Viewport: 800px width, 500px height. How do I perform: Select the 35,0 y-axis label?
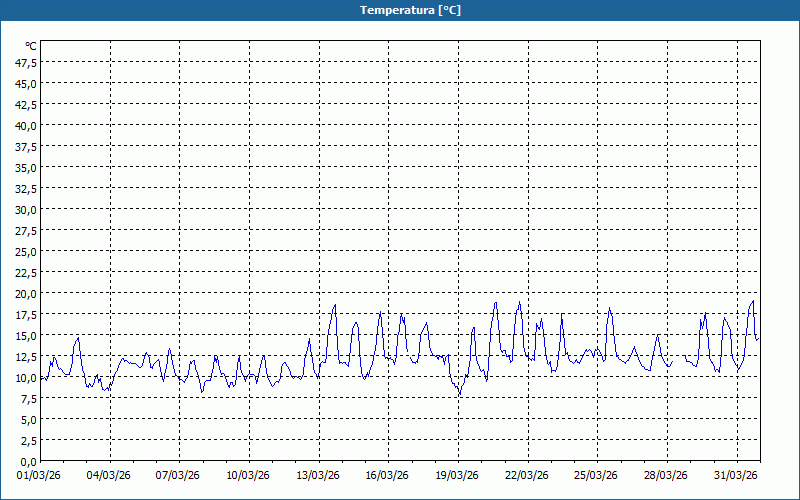click(x=27, y=168)
